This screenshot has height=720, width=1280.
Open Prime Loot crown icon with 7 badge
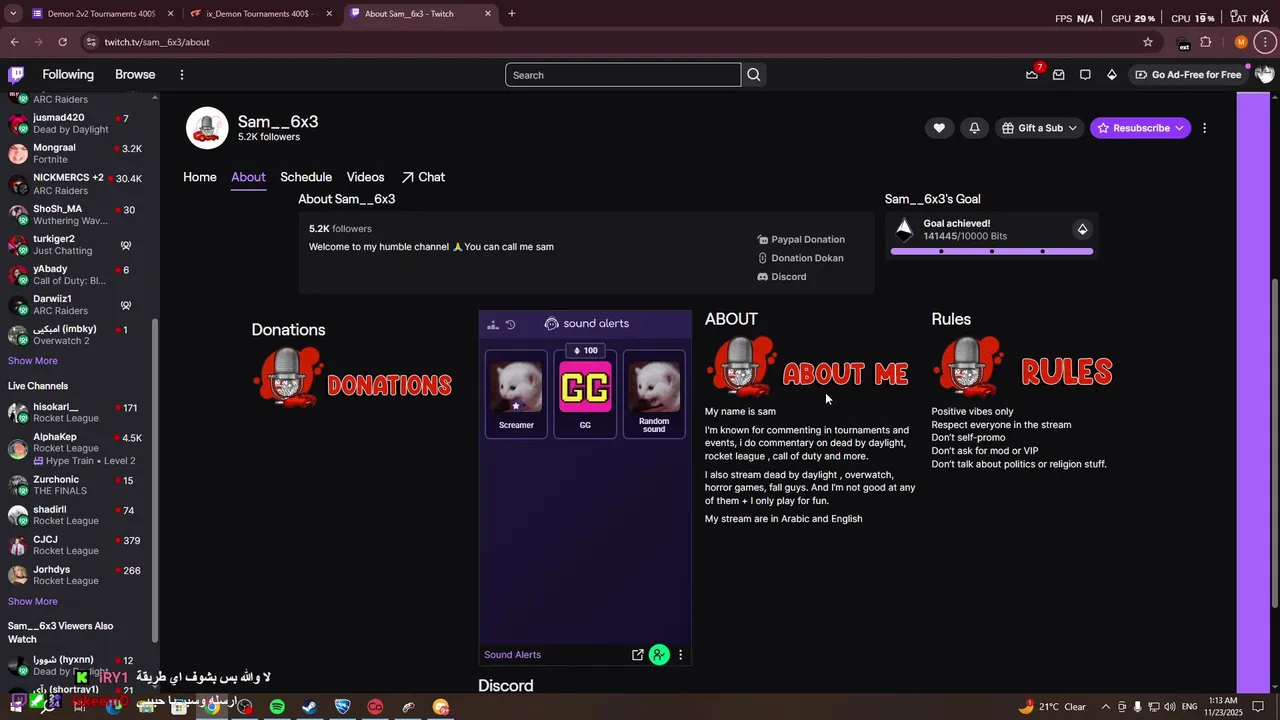pos(1032,75)
